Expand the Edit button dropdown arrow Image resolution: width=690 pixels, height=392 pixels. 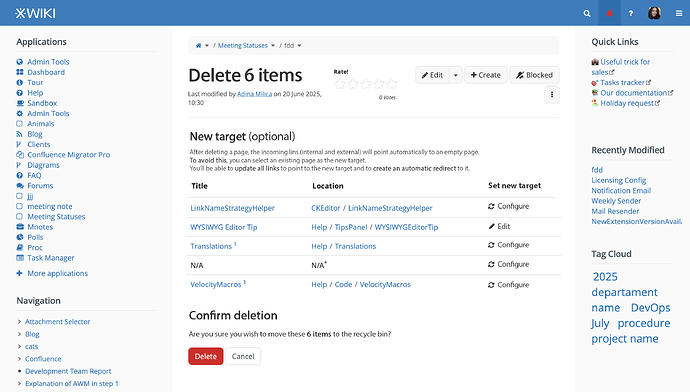[x=455, y=75]
